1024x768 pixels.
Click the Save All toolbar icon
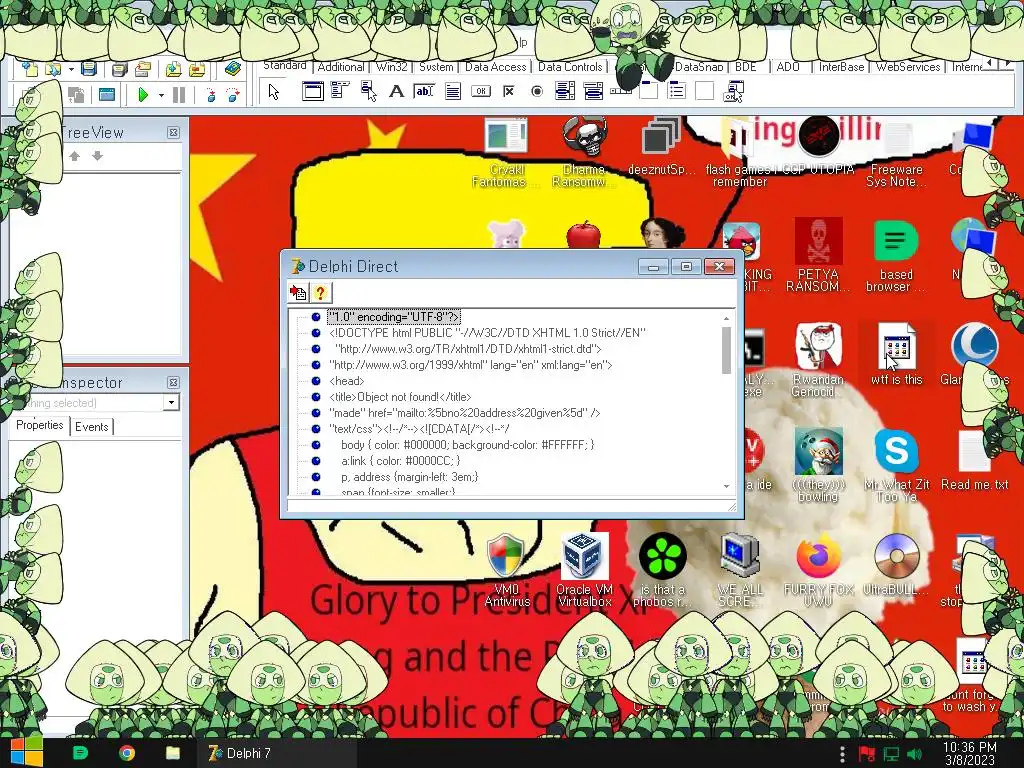(x=119, y=69)
